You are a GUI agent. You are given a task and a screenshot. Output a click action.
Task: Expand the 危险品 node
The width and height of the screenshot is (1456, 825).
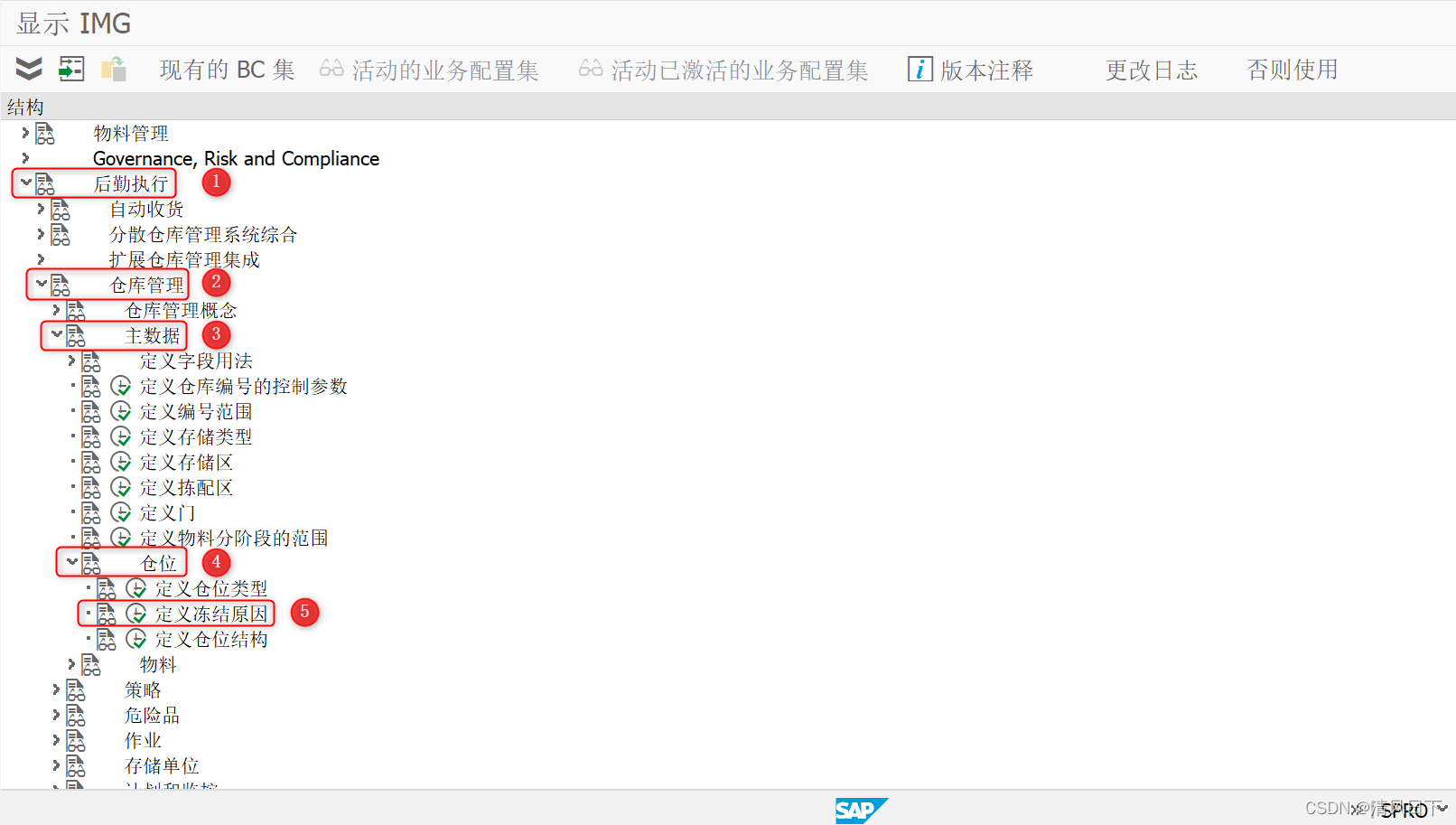pos(56,715)
